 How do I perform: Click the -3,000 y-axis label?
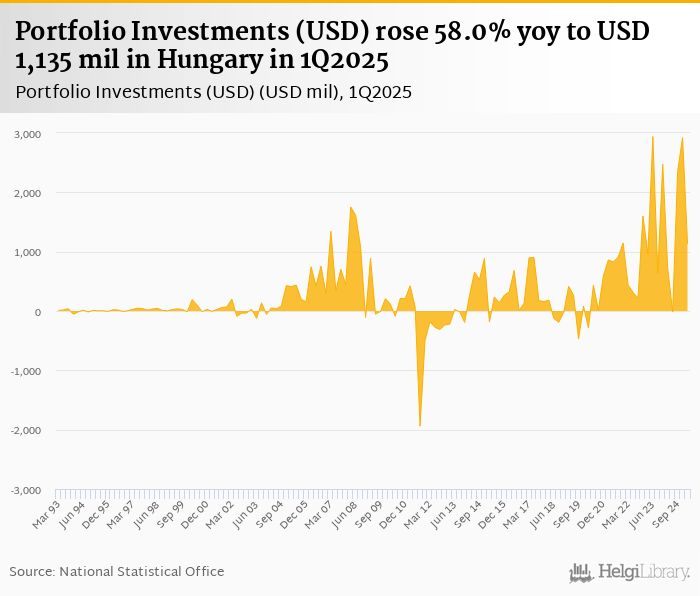pyautogui.click(x=25, y=490)
